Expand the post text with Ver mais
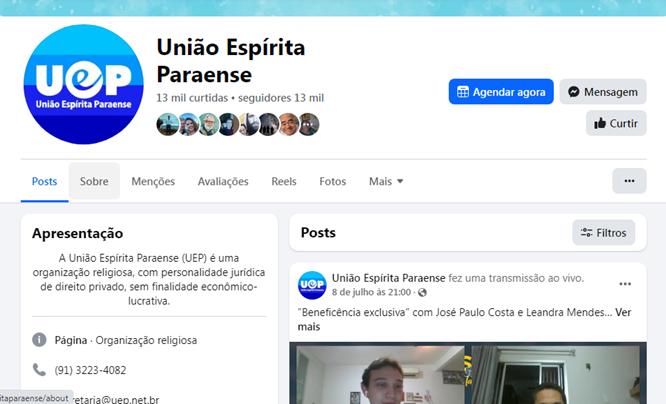Screen dimensions: 666x404 click(623, 312)
